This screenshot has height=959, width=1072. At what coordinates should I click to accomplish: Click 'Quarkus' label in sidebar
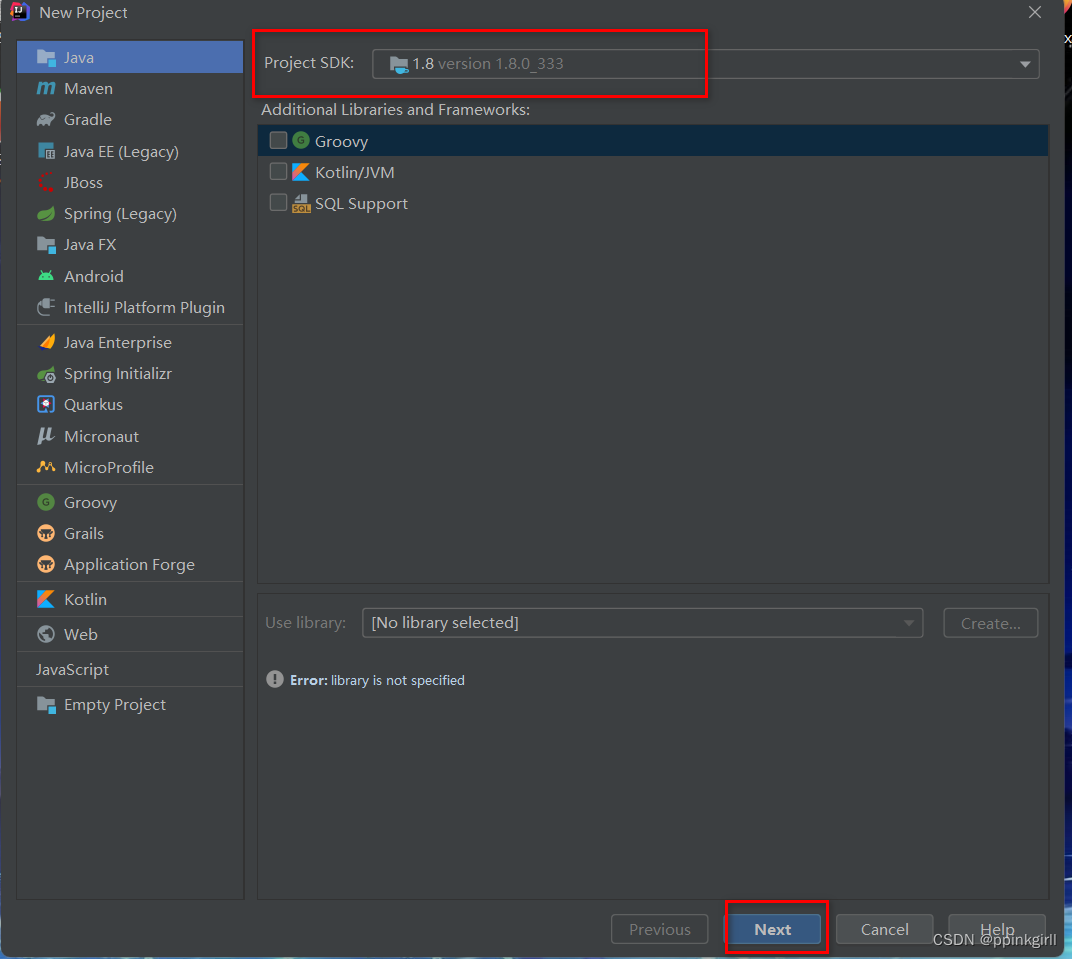pos(93,405)
